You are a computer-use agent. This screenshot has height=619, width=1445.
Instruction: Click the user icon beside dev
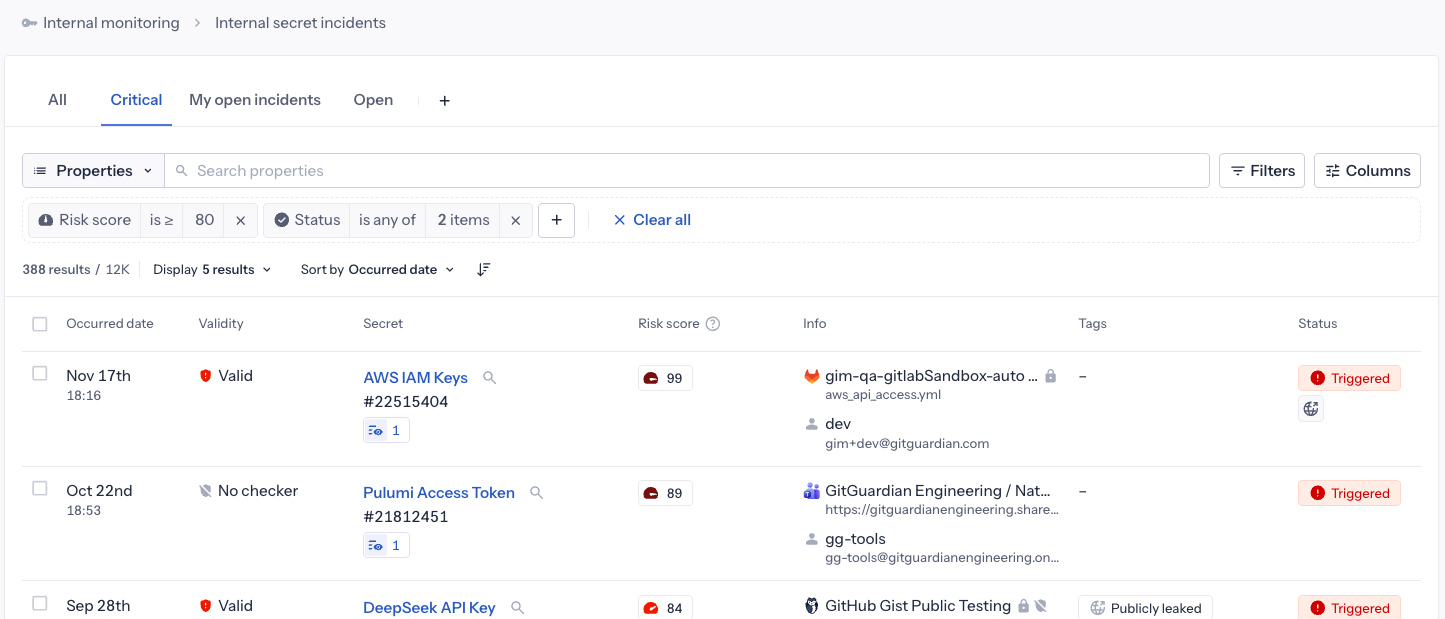(812, 424)
